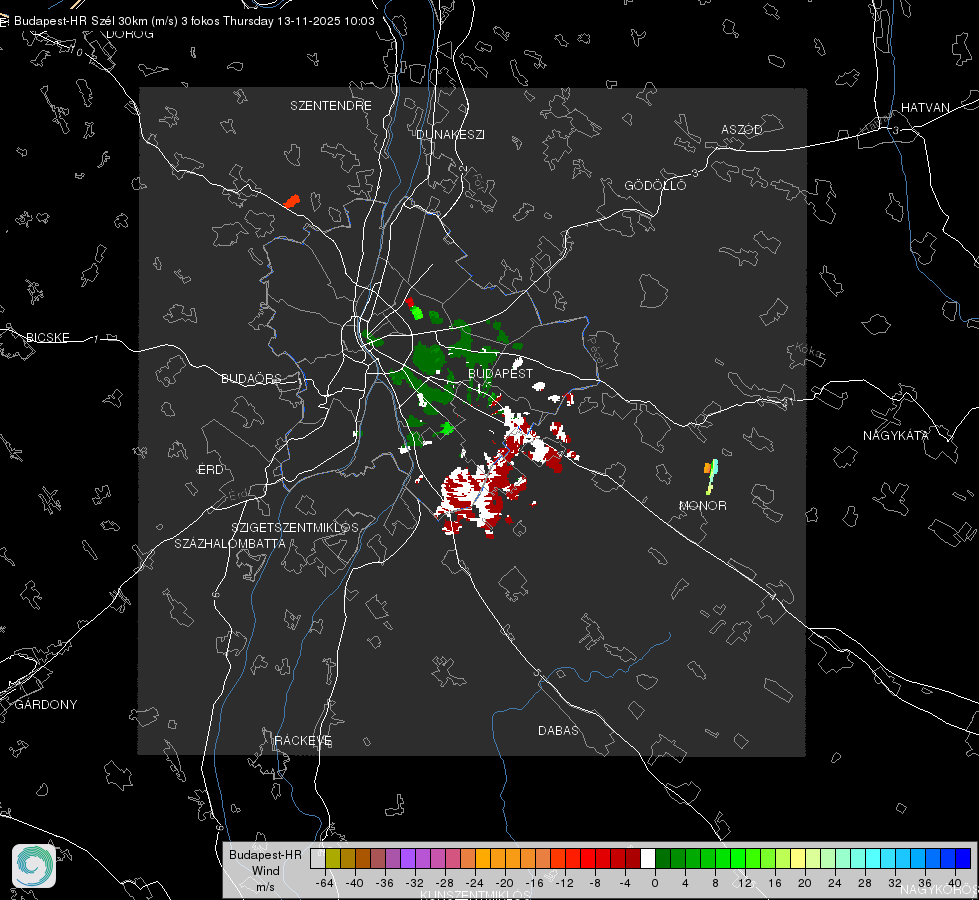Select the dark blue 40 m/s legend swatch
Image resolution: width=979 pixels, height=900 pixels.
point(963,858)
